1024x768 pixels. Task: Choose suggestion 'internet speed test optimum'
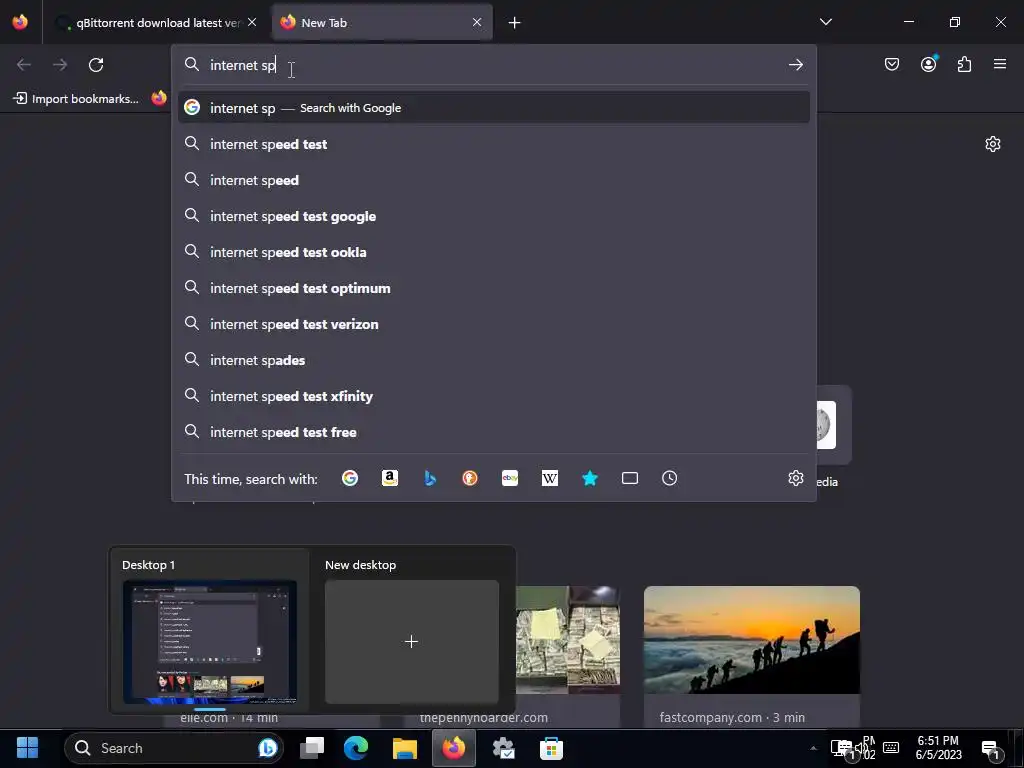494,288
